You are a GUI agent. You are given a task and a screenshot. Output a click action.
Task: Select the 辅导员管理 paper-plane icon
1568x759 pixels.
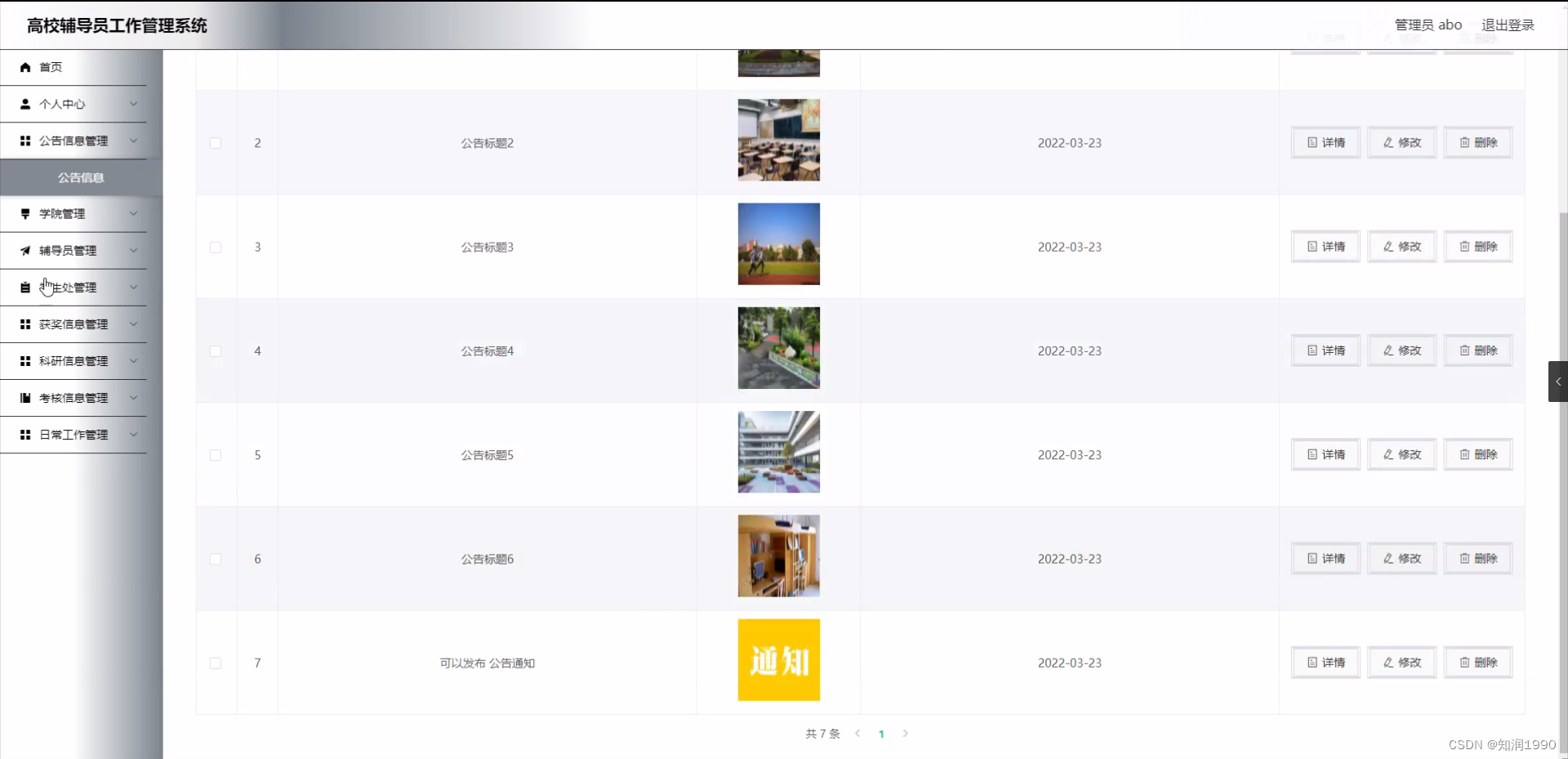pyautogui.click(x=24, y=250)
